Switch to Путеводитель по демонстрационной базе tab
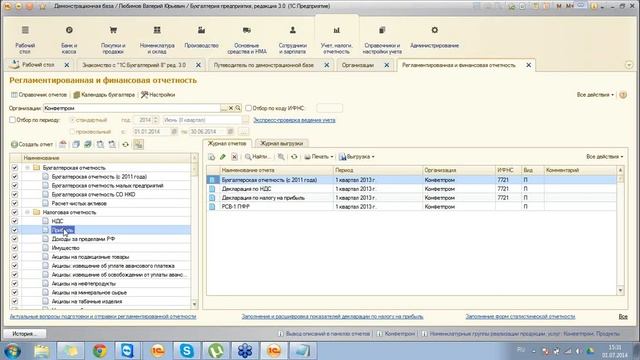 point(264,65)
